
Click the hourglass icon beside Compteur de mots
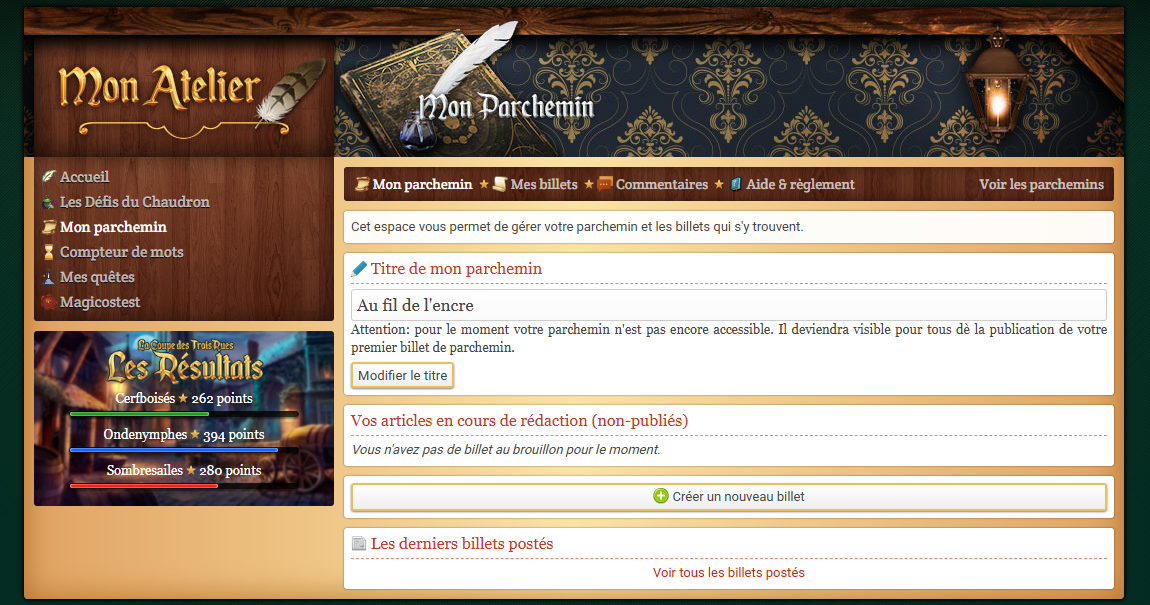click(48, 252)
